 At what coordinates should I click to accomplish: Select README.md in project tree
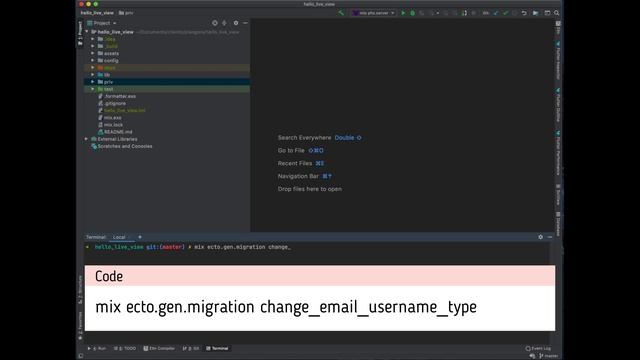tap(115, 132)
